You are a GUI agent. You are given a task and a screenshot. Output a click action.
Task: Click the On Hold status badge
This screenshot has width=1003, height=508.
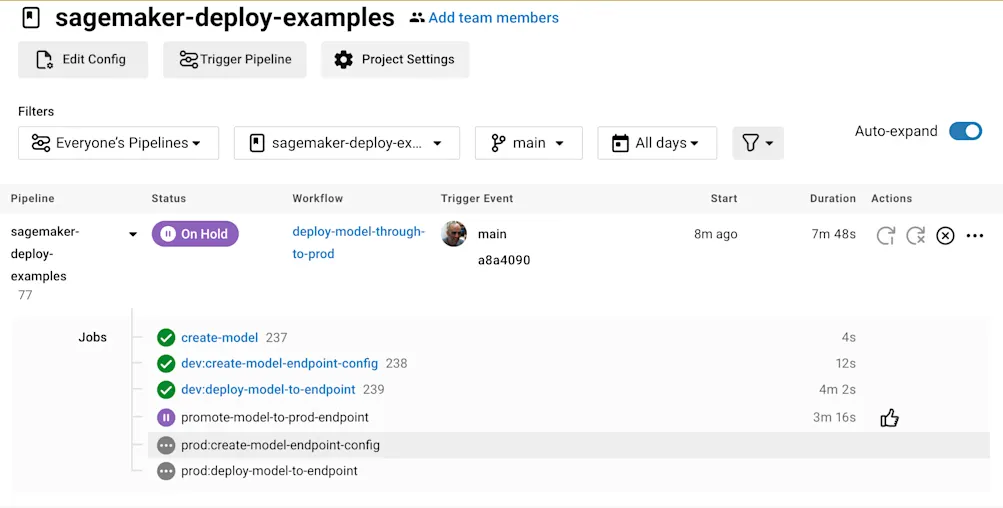pos(195,234)
